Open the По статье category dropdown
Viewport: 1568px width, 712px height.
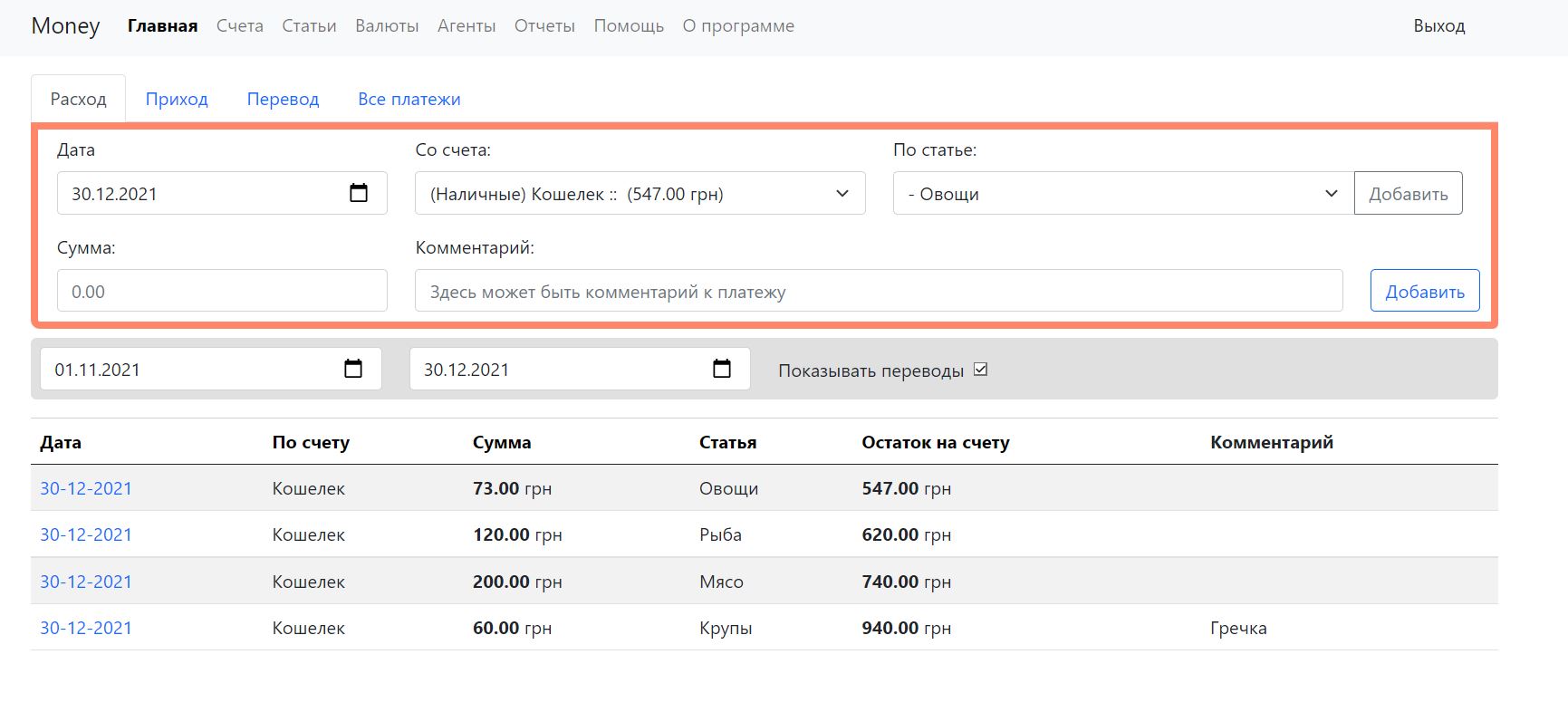pyautogui.click(x=1122, y=194)
